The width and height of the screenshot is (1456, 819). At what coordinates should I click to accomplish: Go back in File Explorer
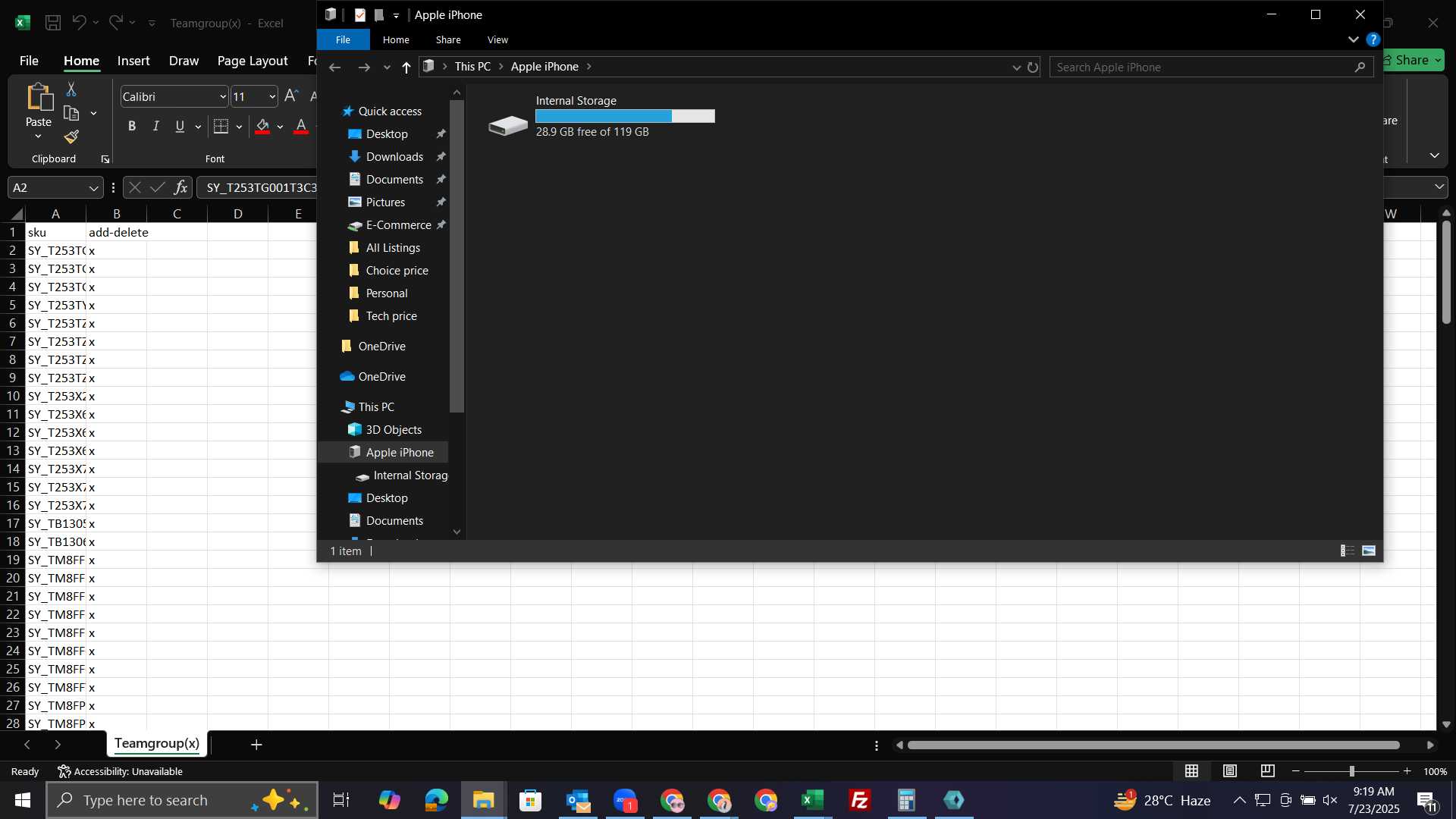point(334,67)
